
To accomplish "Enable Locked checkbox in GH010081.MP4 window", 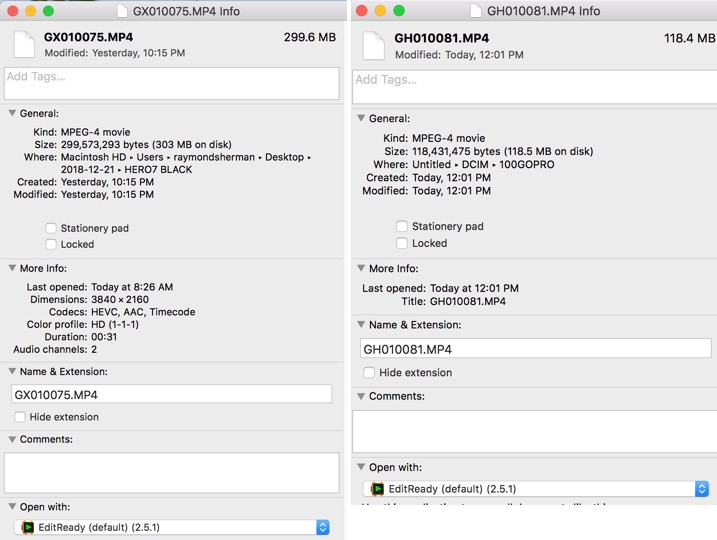I will click(x=402, y=243).
